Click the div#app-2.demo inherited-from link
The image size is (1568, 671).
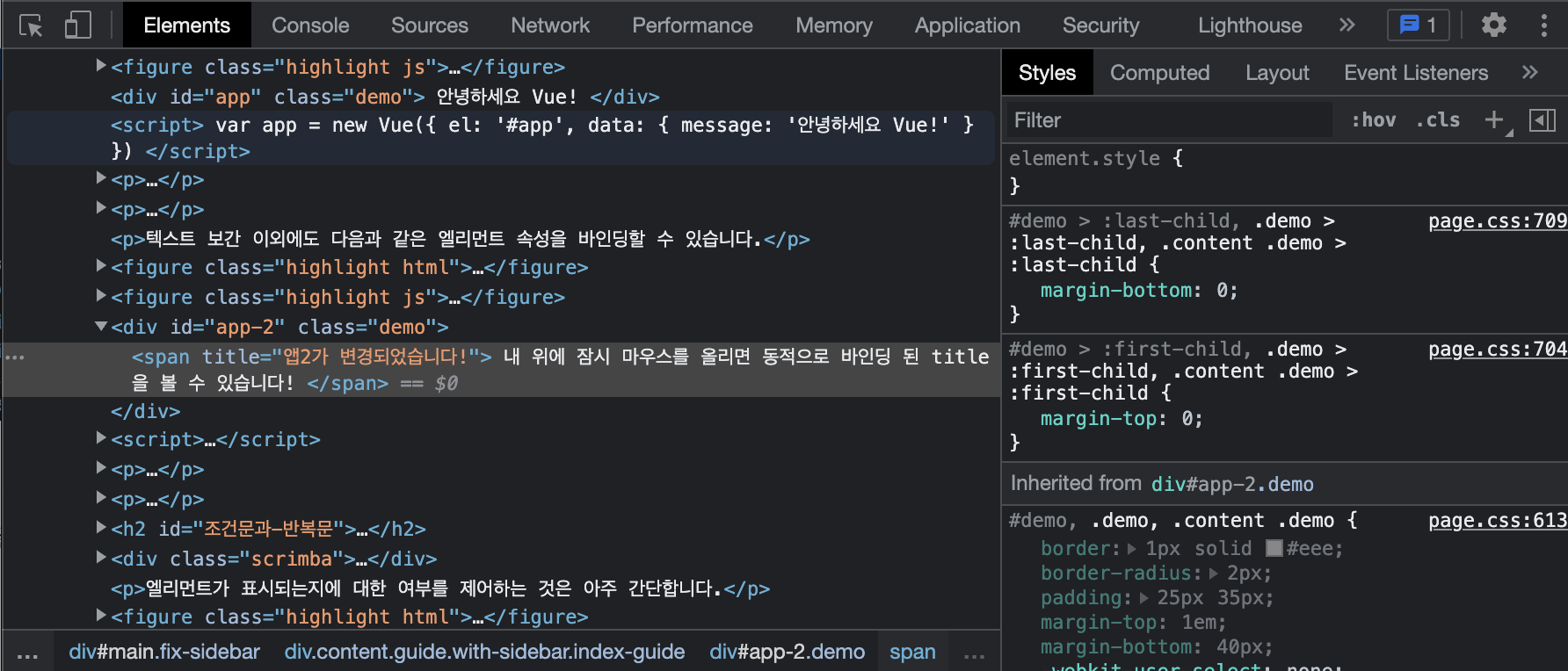pyautogui.click(x=1232, y=484)
